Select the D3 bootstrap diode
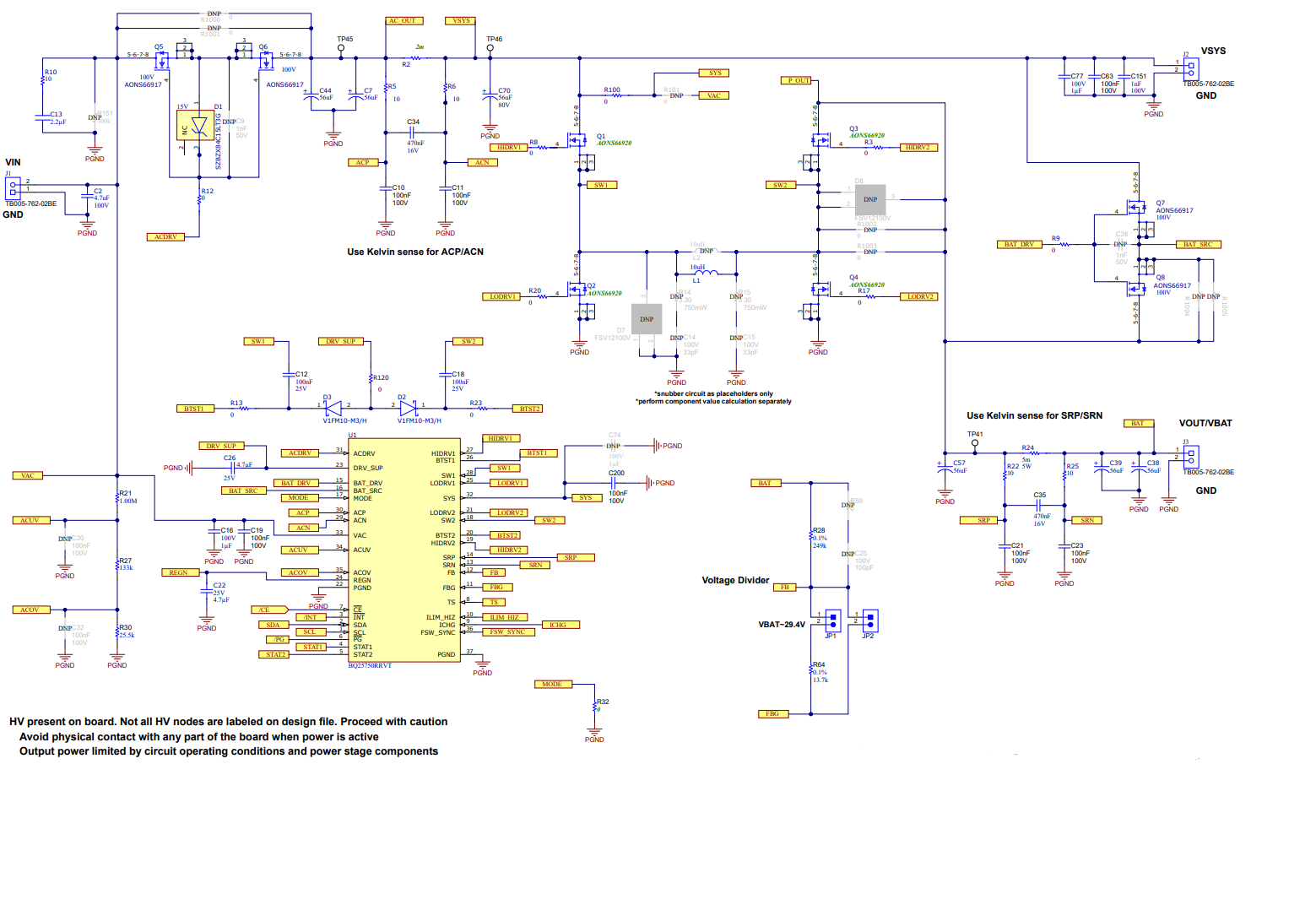This screenshot has width=1316, height=905. (332, 409)
